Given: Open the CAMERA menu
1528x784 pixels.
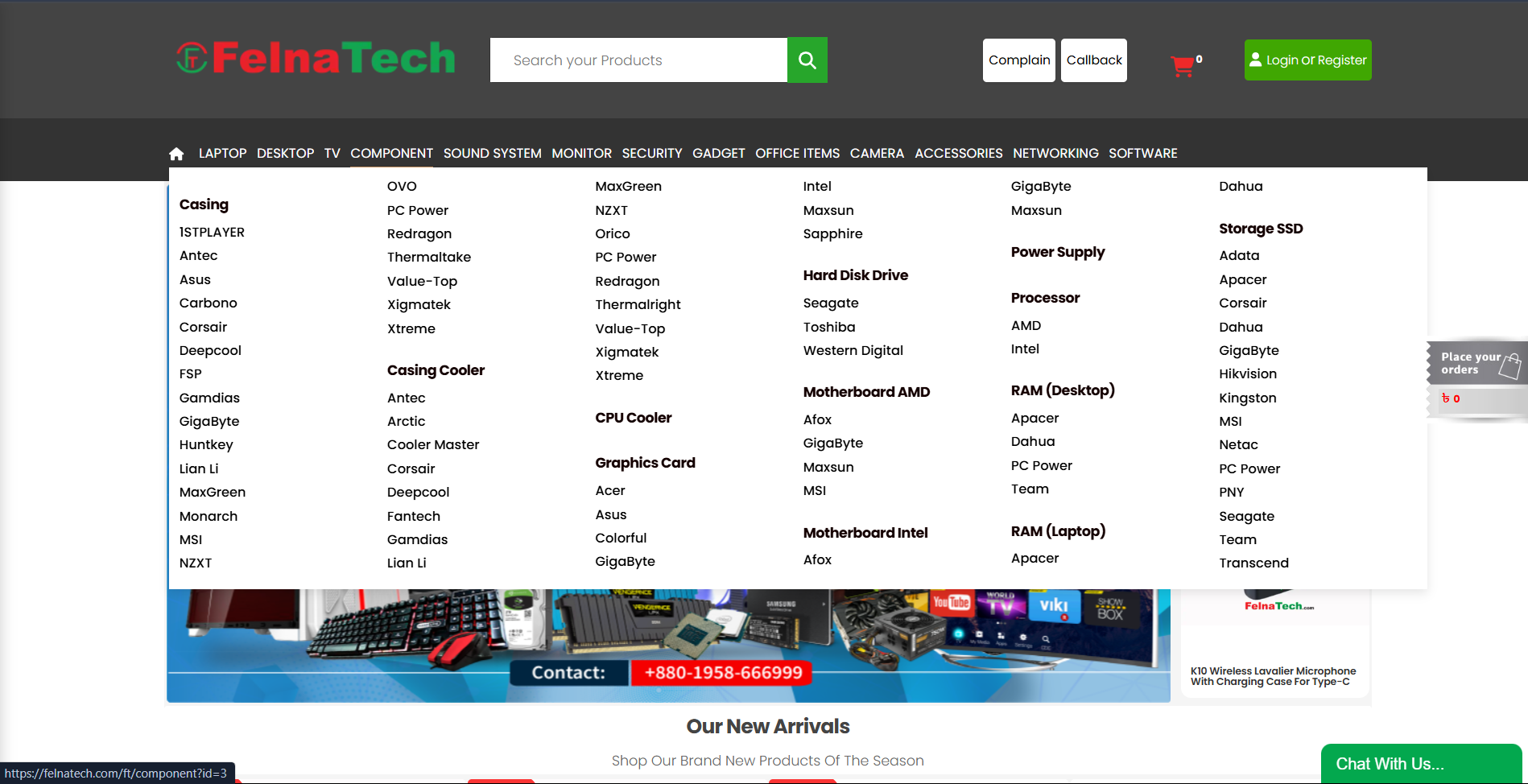Looking at the screenshot, I should (x=878, y=153).
